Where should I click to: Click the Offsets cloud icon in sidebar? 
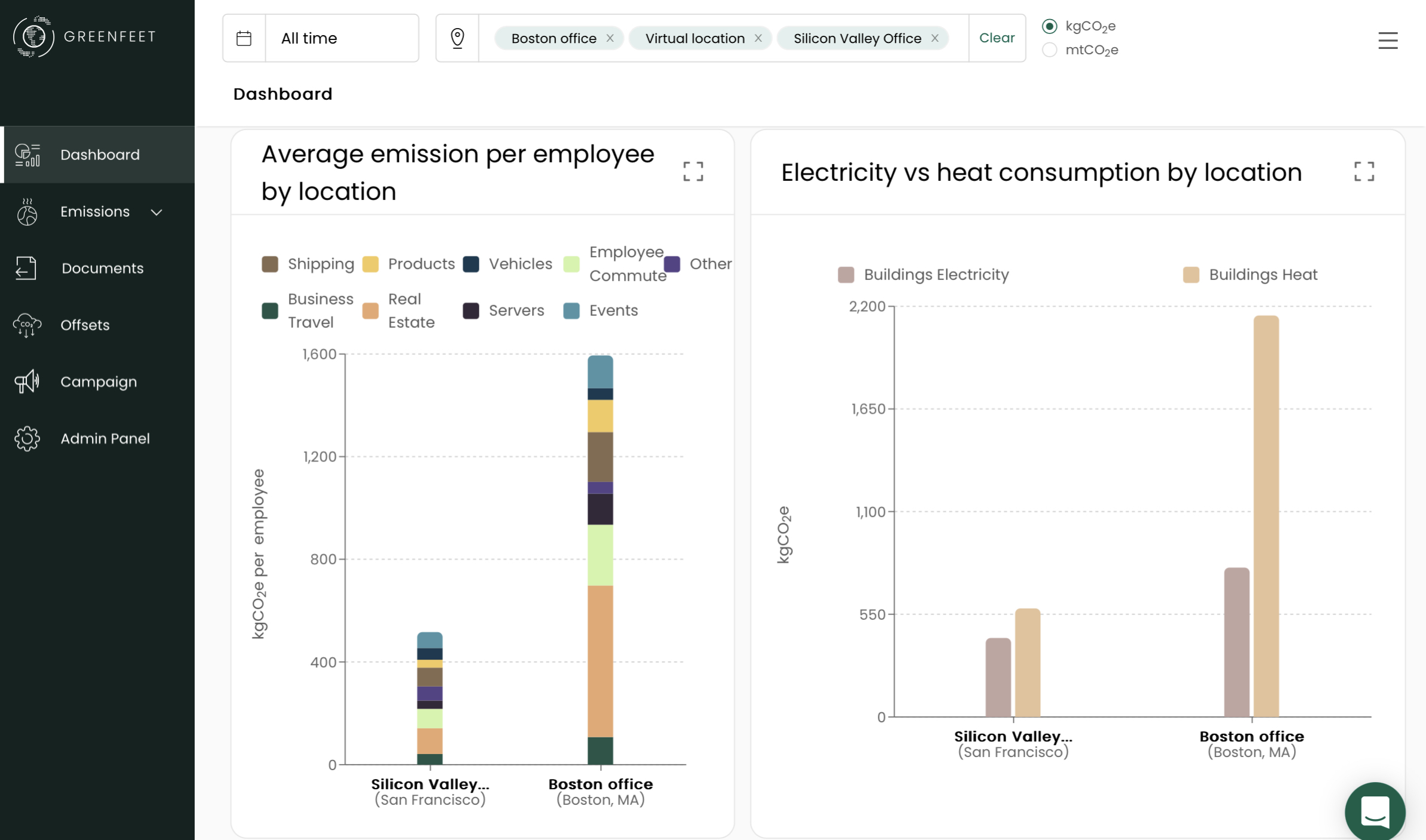tap(27, 325)
